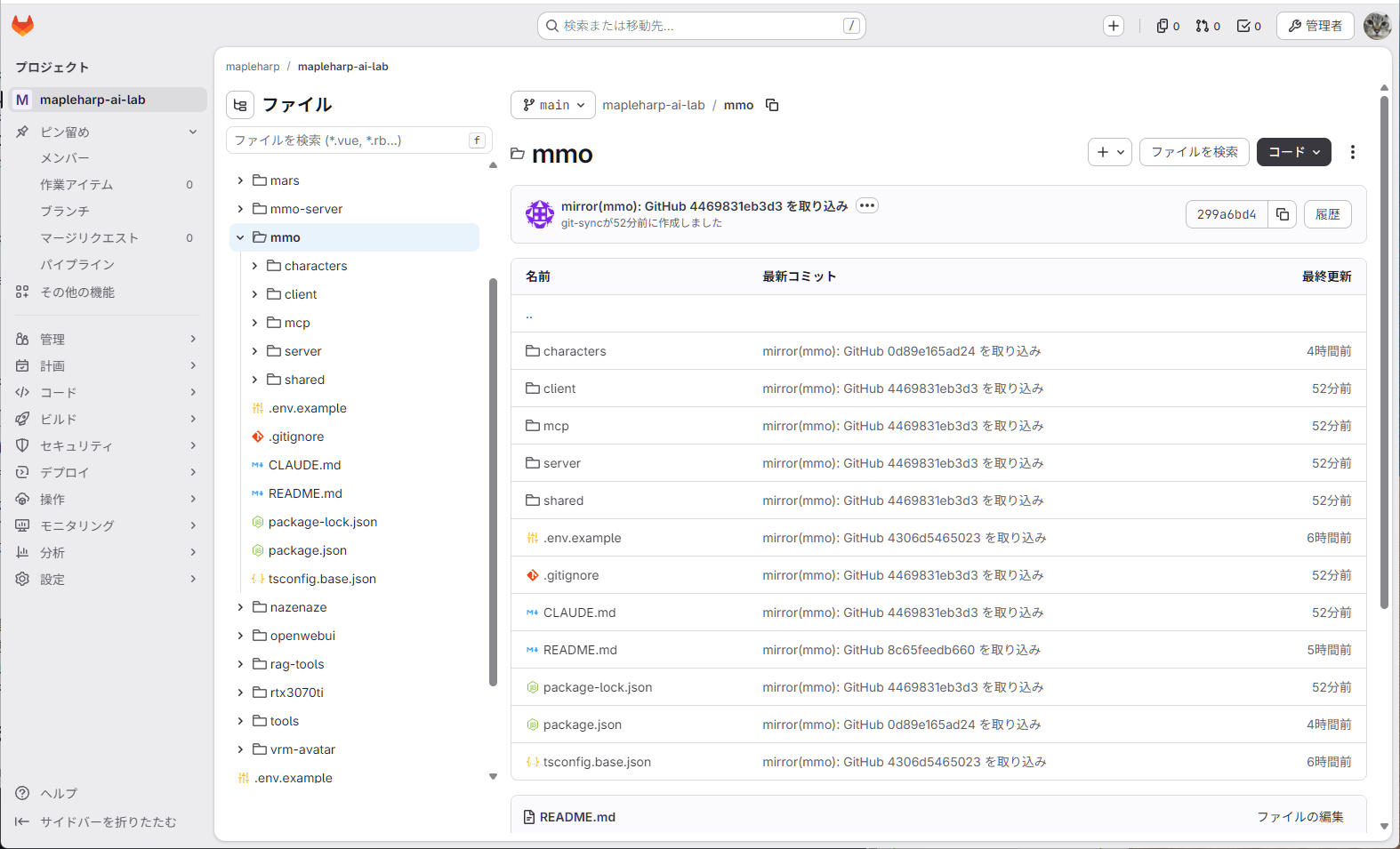
Task: Open CLAUDE.md in the file table
Action: tap(580, 613)
